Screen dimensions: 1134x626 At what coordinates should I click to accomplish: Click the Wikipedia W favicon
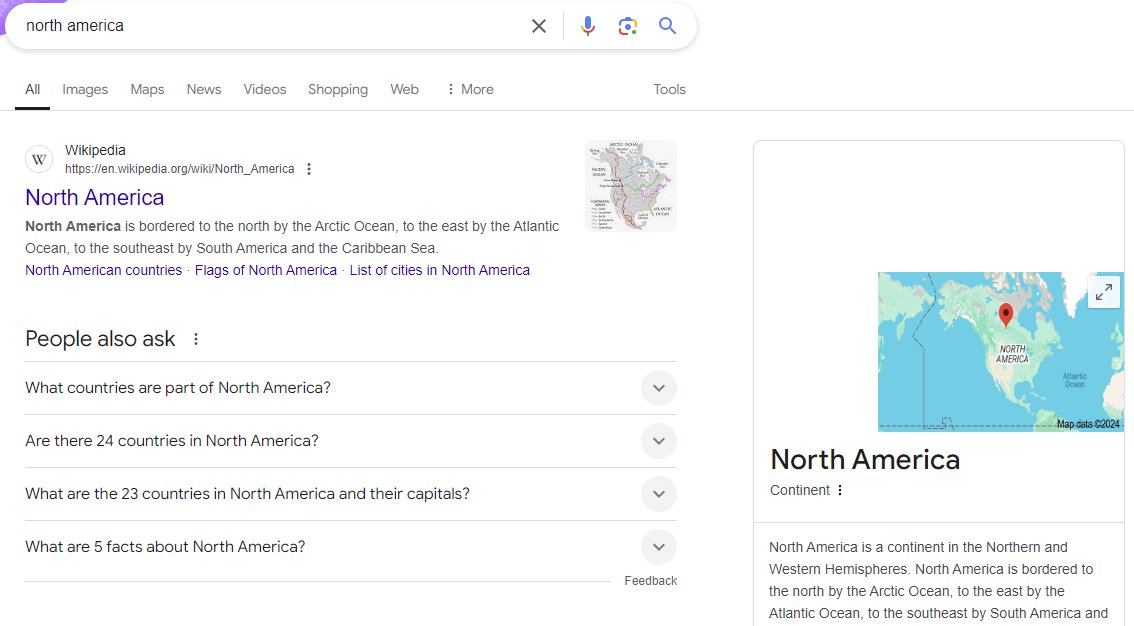click(x=39, y=159)
